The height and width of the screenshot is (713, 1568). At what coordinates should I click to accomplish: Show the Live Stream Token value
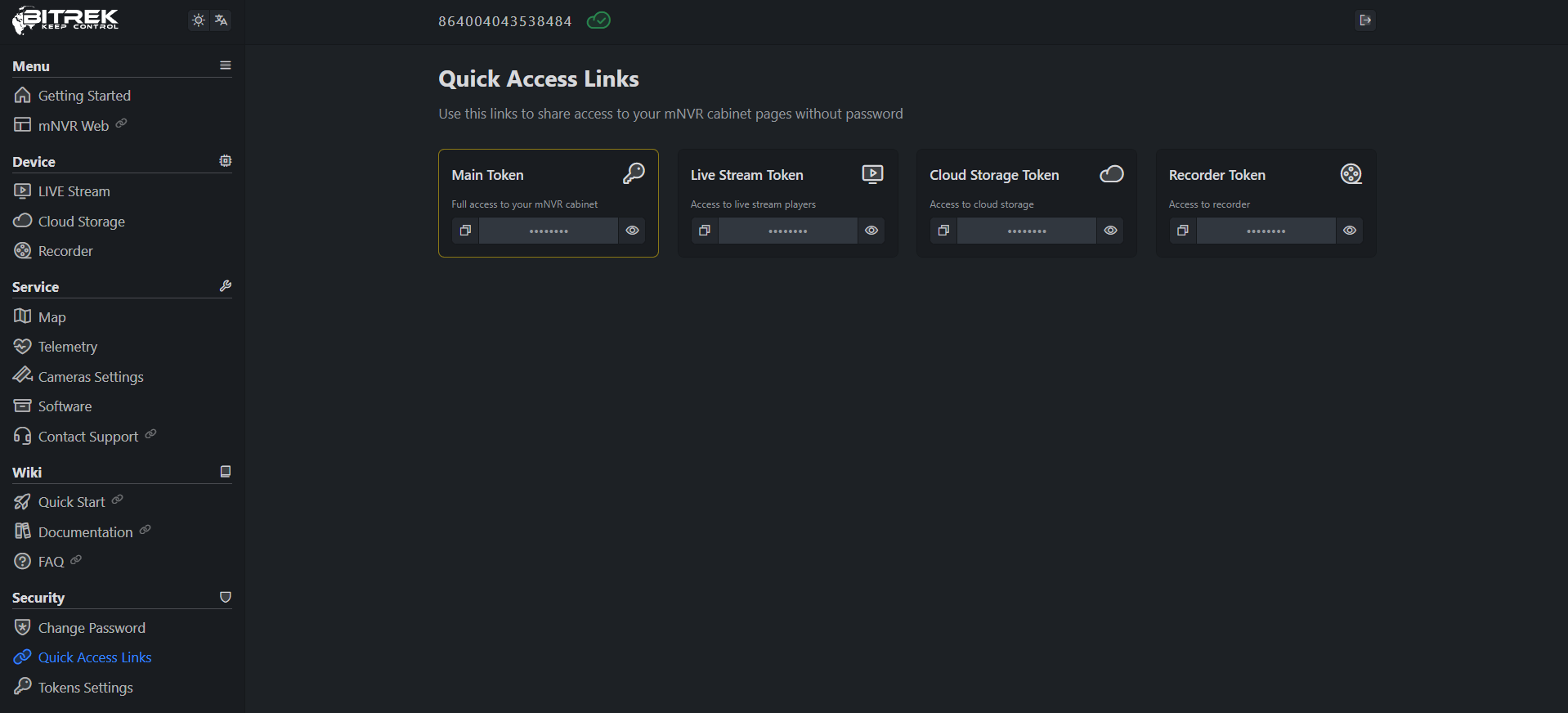click(871, 231)
